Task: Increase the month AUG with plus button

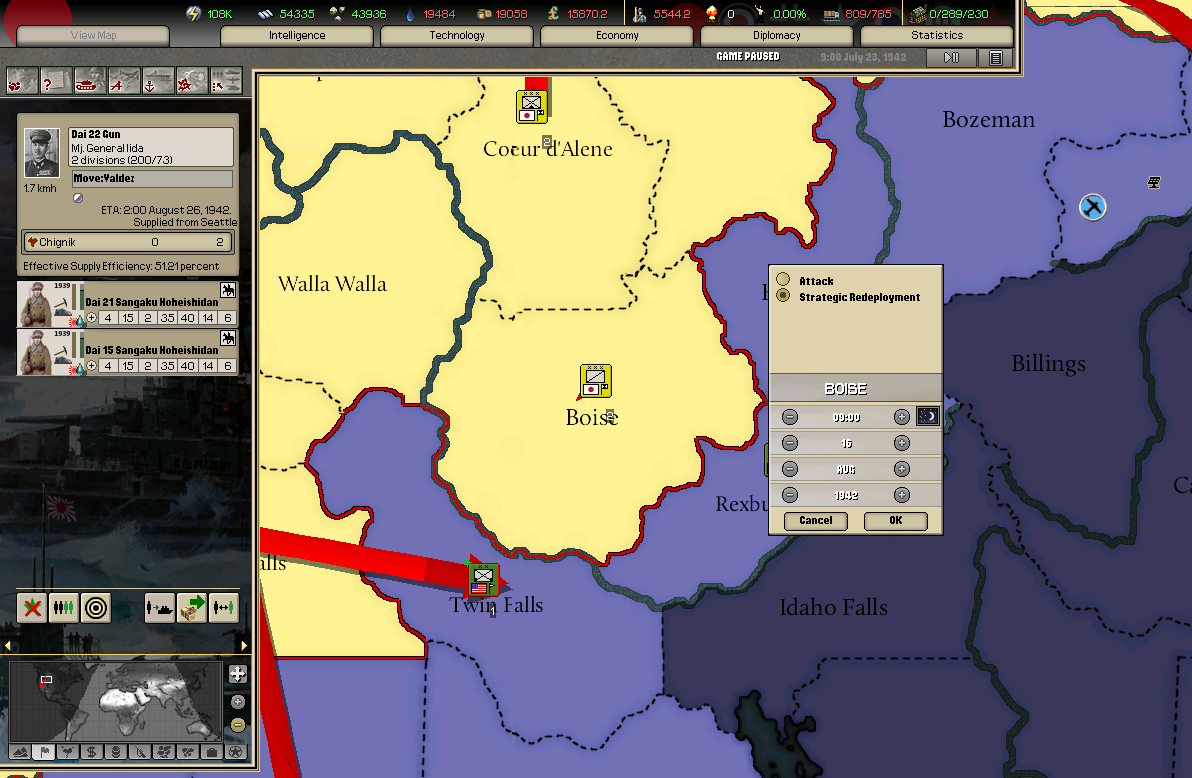Action: click(901, 469)
